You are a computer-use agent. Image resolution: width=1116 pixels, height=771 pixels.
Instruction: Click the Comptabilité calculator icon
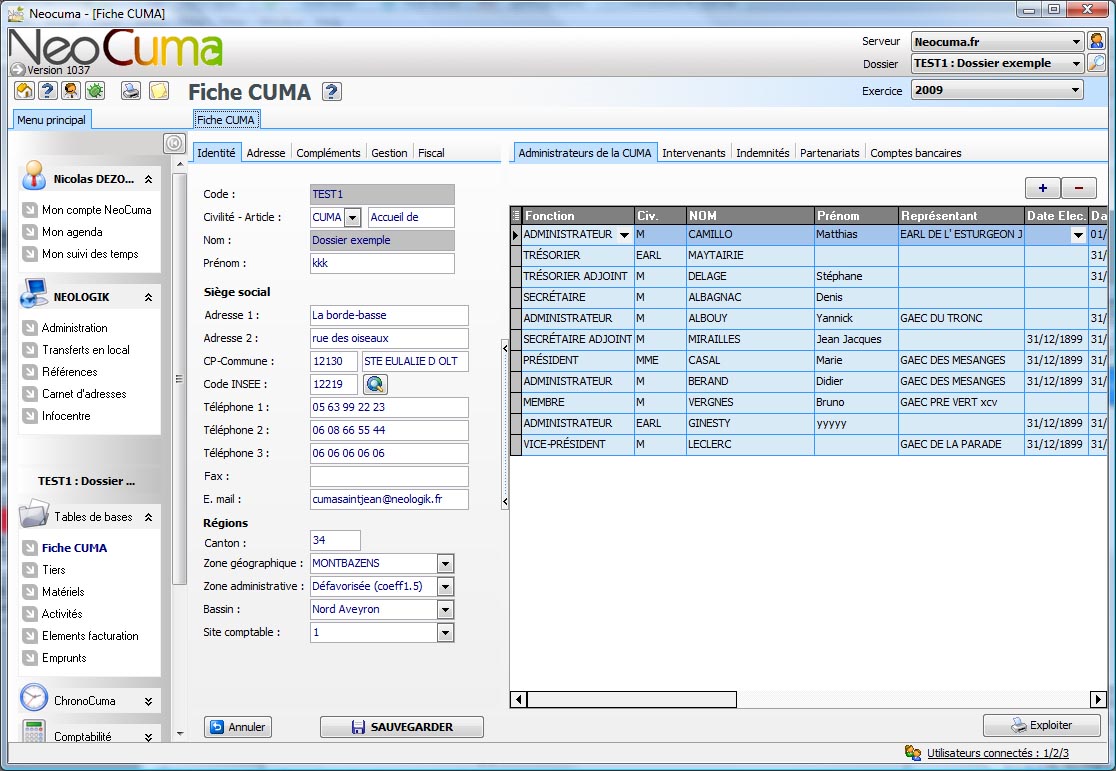(33, 732)
